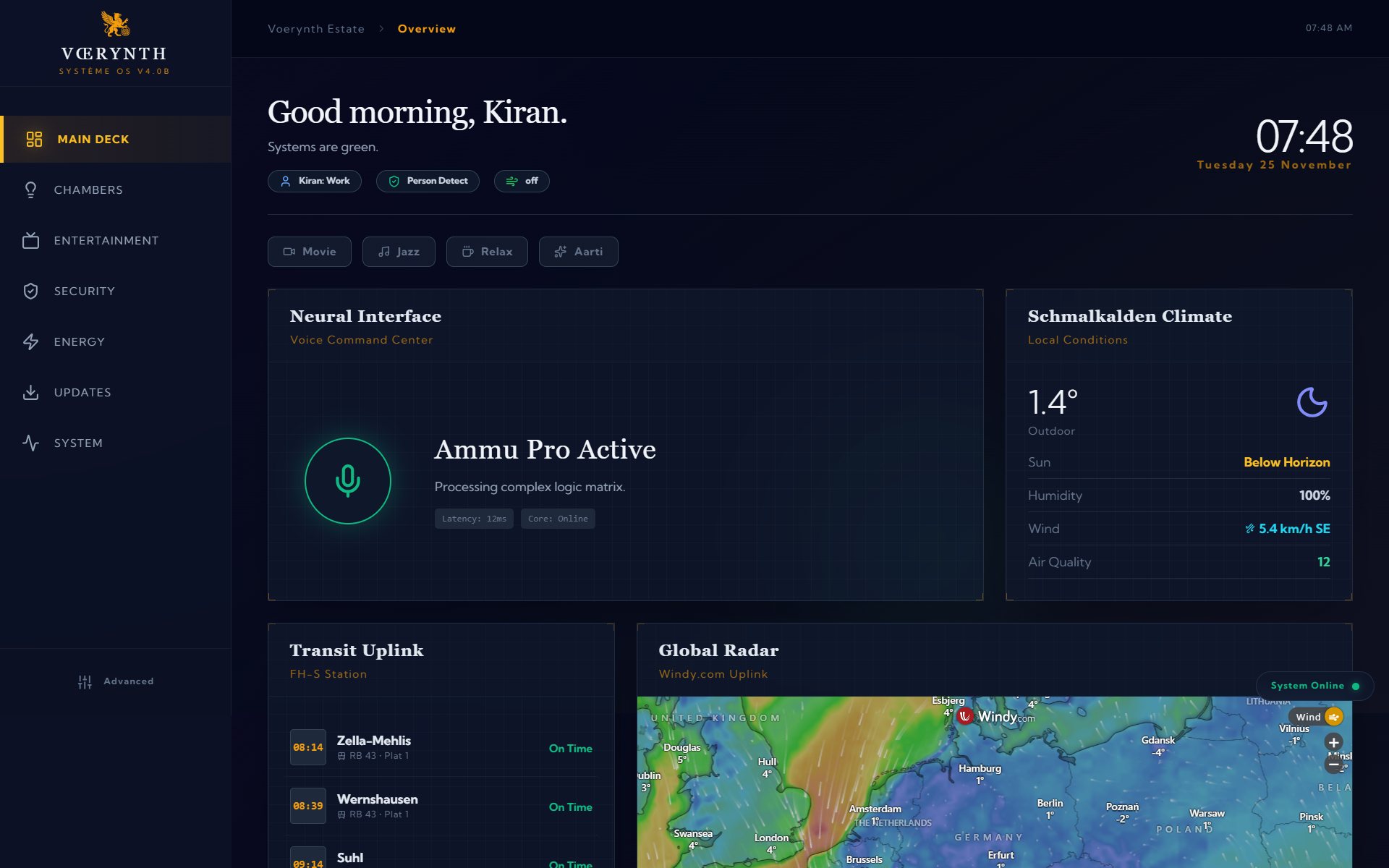Viewport: 1389px width, 868px height.
Task: Open Advanced settings
Action: click(116, 681)
